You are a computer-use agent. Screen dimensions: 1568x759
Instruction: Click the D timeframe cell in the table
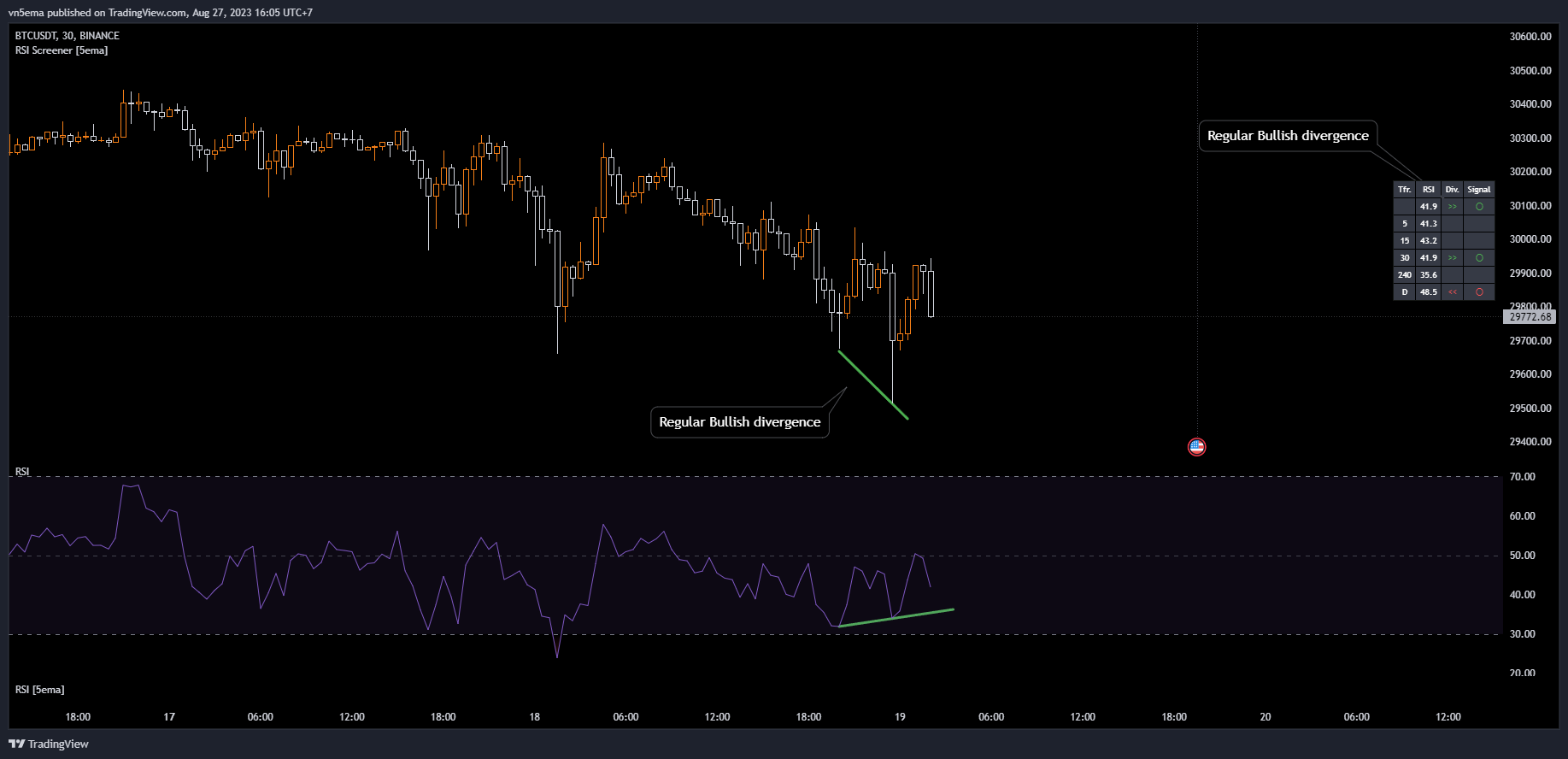[x=1405, y=291]
